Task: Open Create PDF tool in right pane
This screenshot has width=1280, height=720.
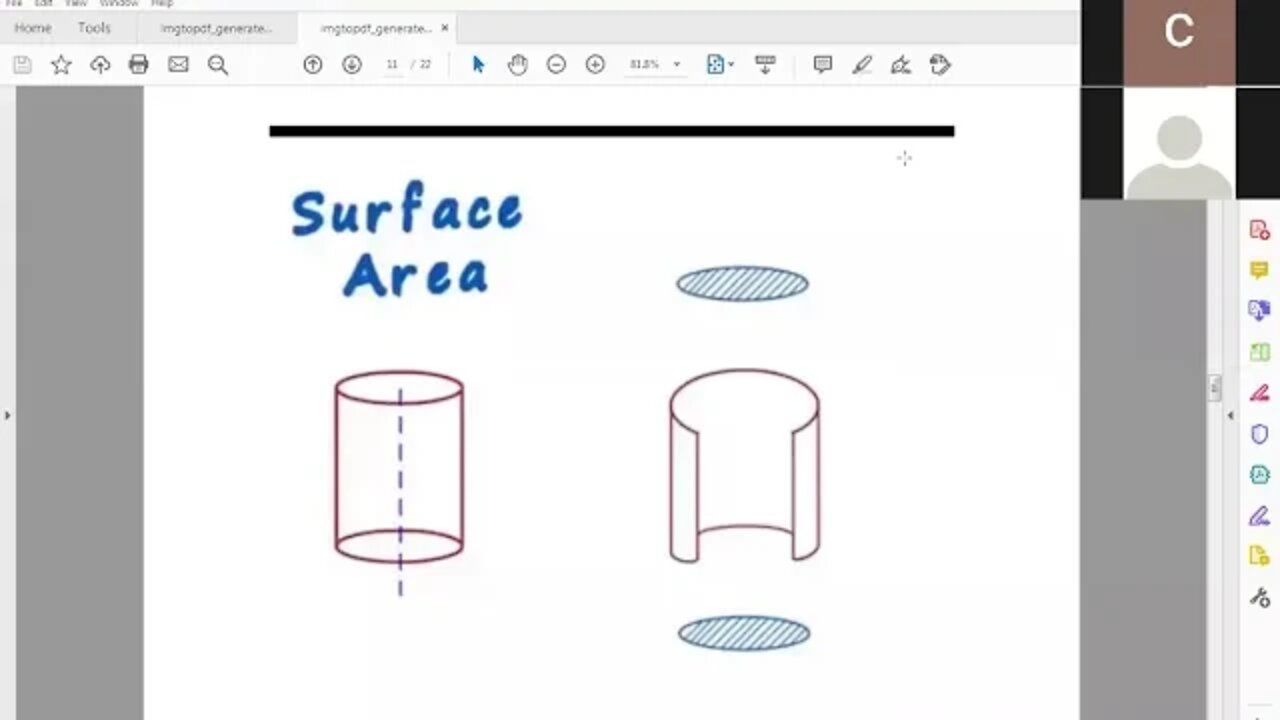Action: [x=1259, y=230]
